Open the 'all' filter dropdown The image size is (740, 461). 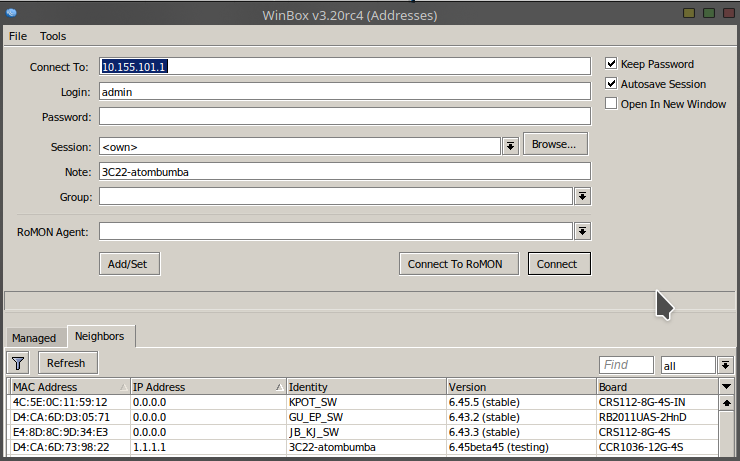pyautogui.click(x=726, y=366)
